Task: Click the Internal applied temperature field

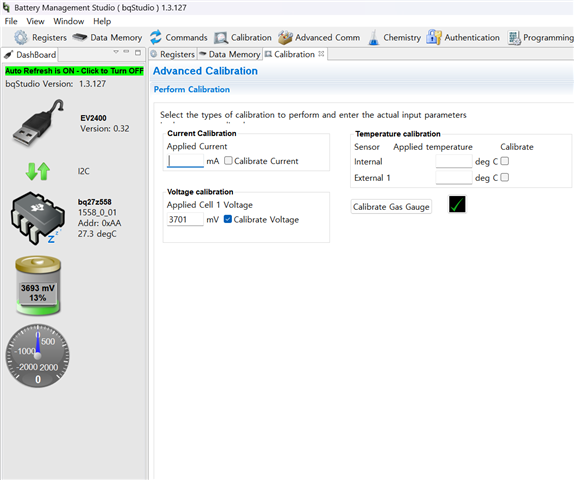Action: pyautogui.click(x=454, y=161)
